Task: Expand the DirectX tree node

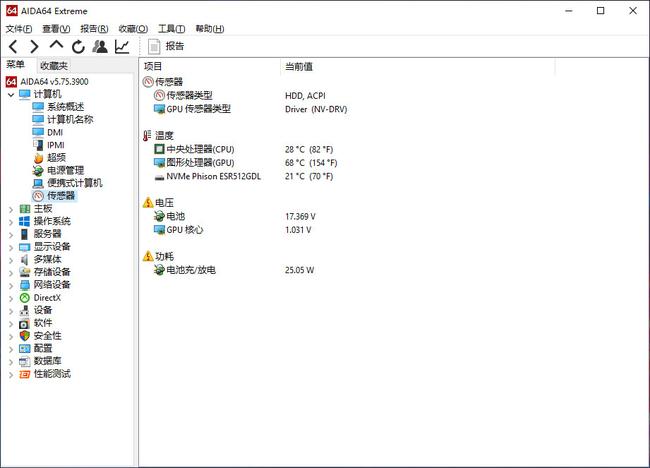Action: pos(11,298)
